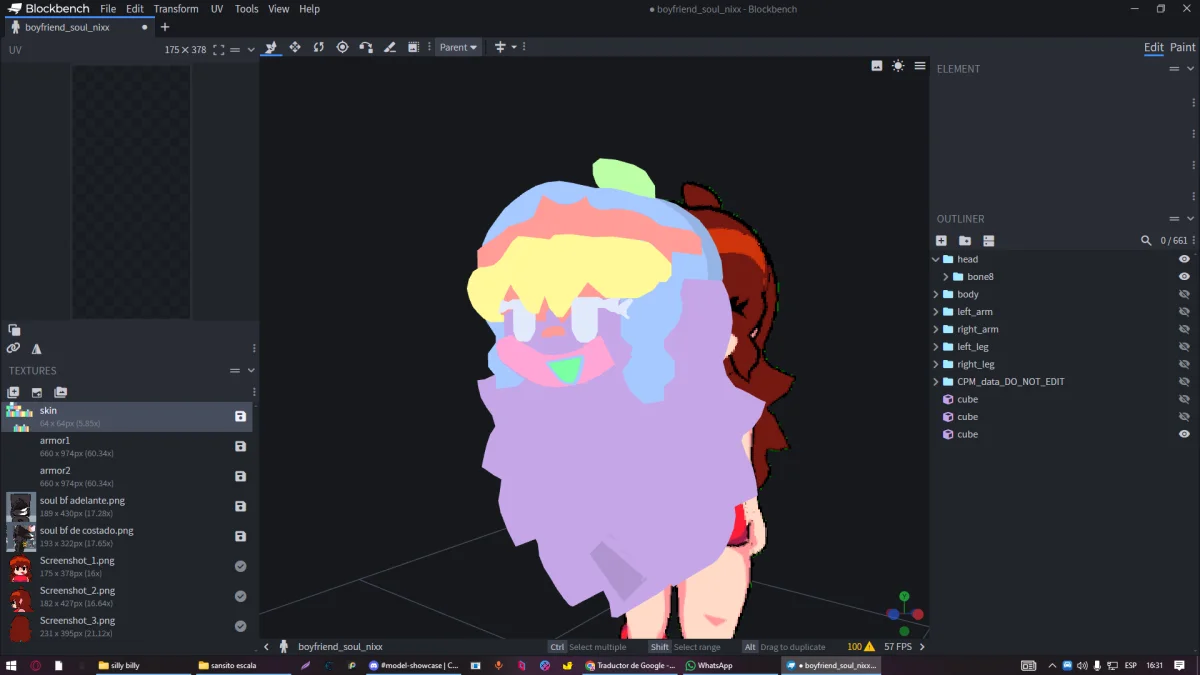Select the Pivot tool in toolbar
The width and height of the screenshot is (1200, 675).
click(342, 47)
